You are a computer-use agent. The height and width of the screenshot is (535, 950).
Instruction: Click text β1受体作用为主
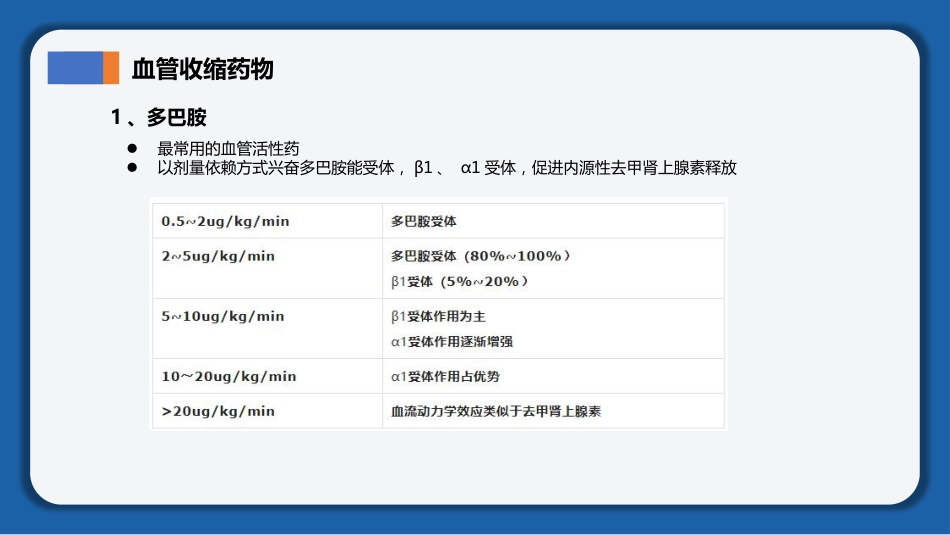(438, 316)
